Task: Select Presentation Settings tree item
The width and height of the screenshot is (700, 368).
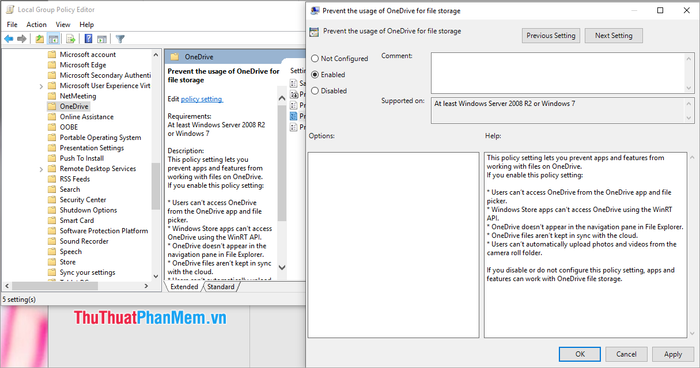Action: pyautogui.click(x=92, y=148)
